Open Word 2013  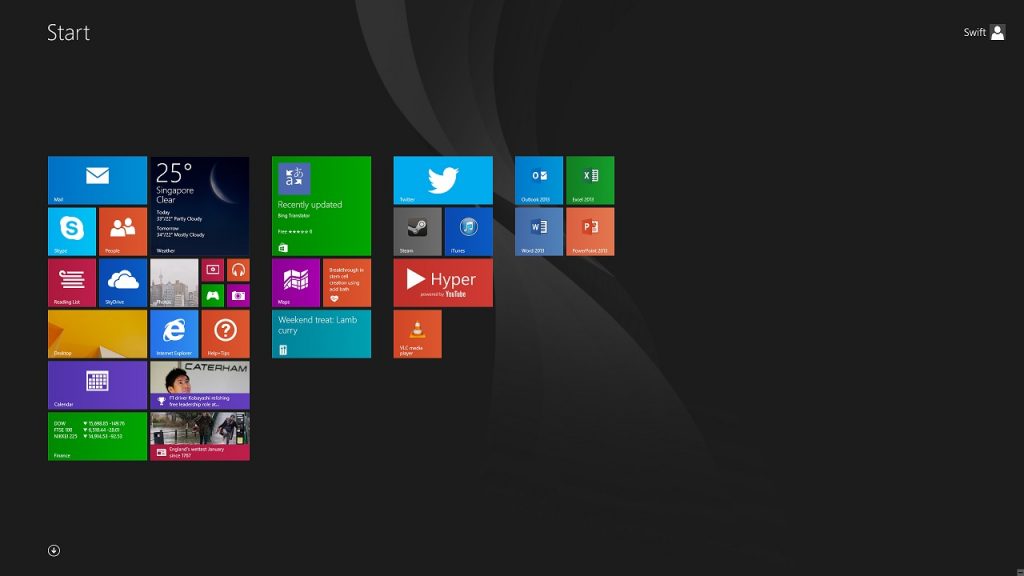(538, 232)
